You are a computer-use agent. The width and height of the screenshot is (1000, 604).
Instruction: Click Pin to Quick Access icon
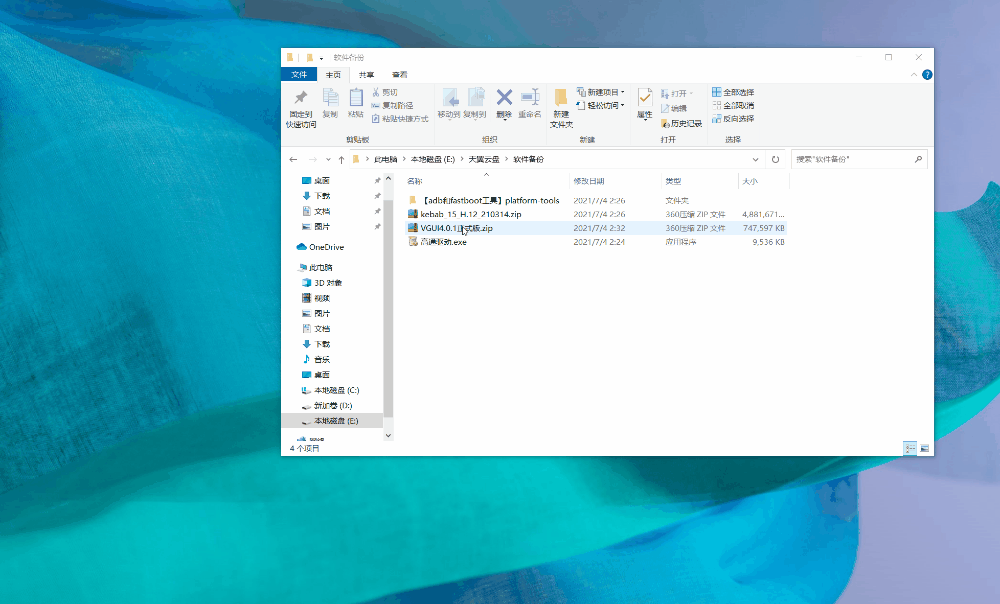[x=300, y=98]
